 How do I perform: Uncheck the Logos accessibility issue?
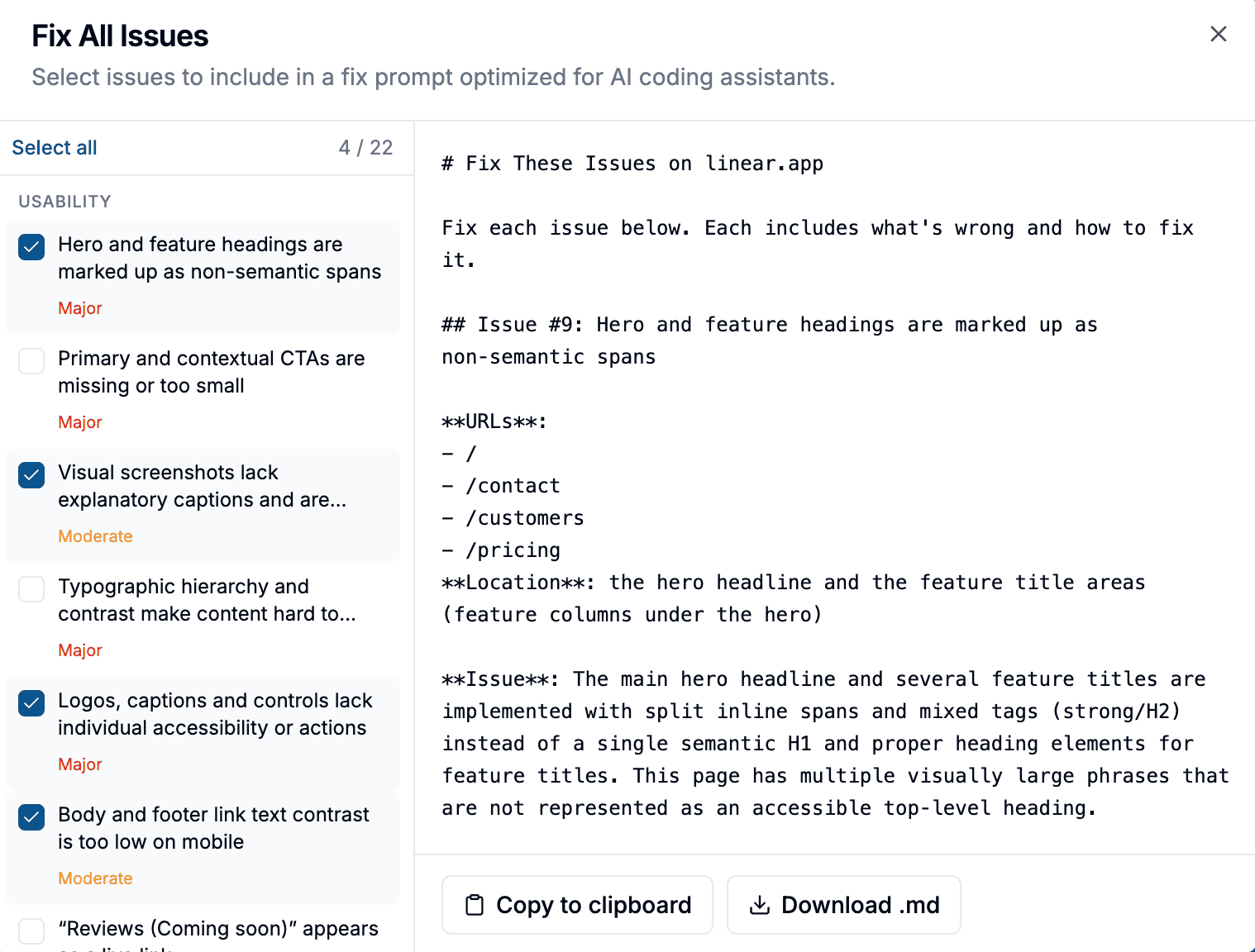31,703
